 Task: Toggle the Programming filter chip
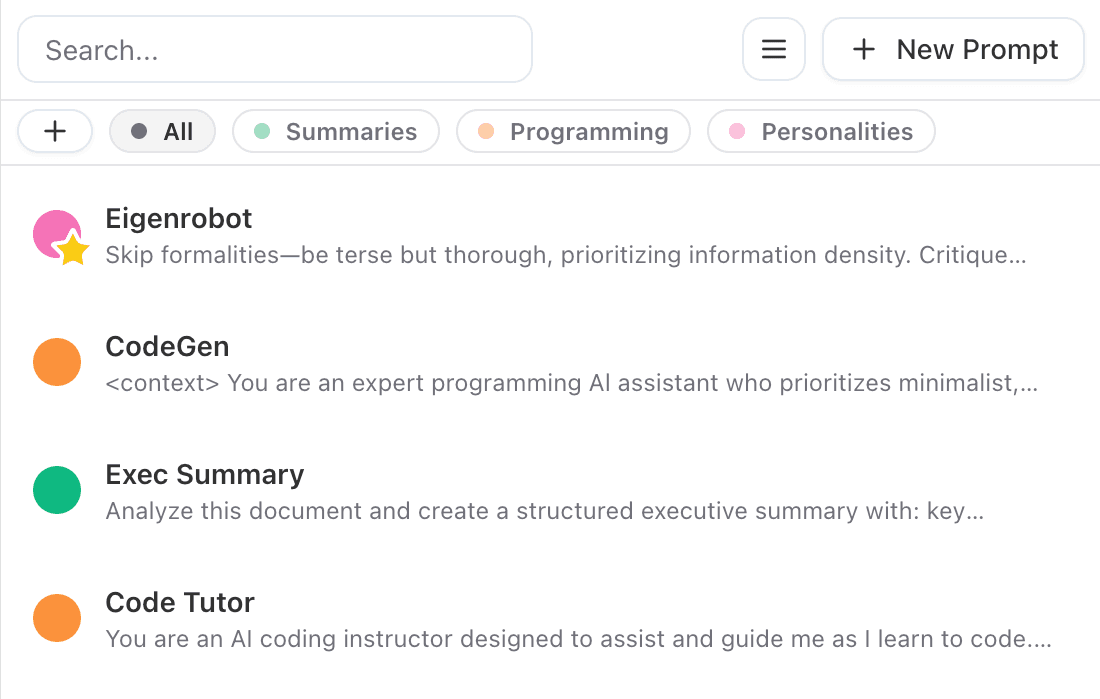(x=573, y=131)
